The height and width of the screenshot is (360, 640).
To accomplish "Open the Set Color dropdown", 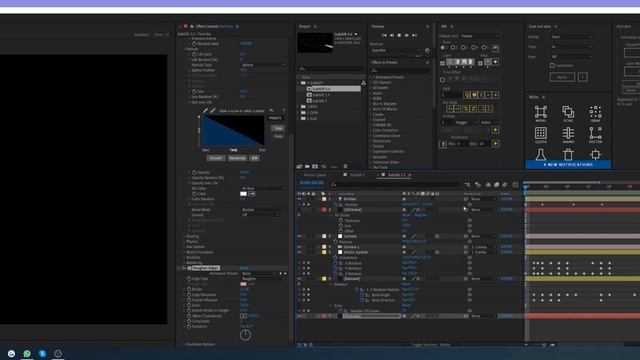I will (263, 188).
